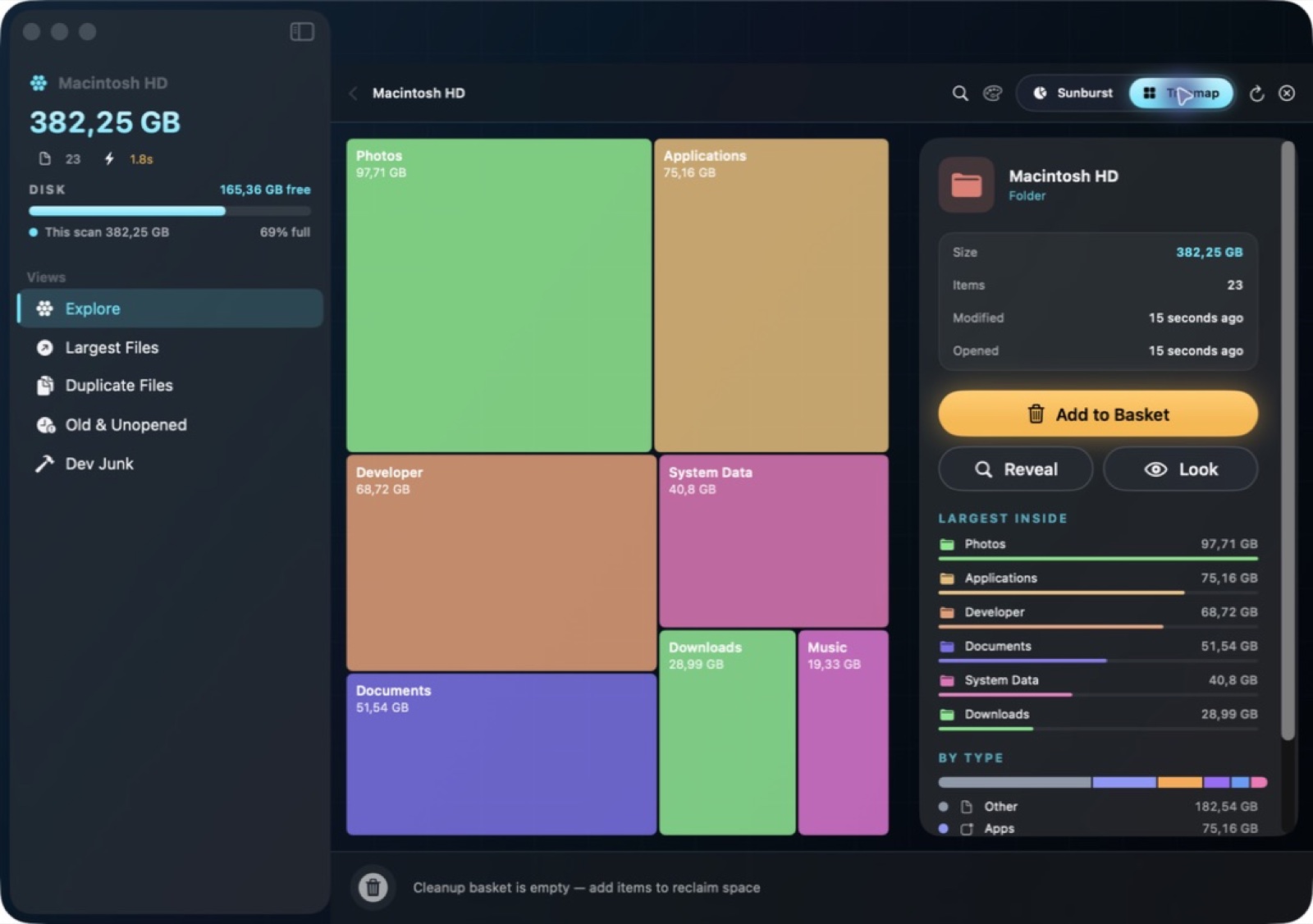Select the Downloads treemap block
This screenshot has height=924, width=1313.
(x=727, y=733)
